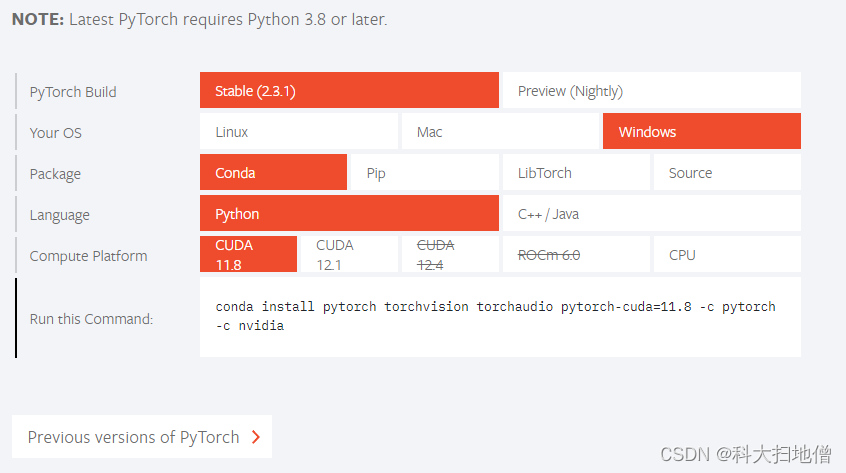The width and height of the screenshot is (846, 473).
Task: Select the struck-through ROCm 6.0 option
Action: click(576, 254)
